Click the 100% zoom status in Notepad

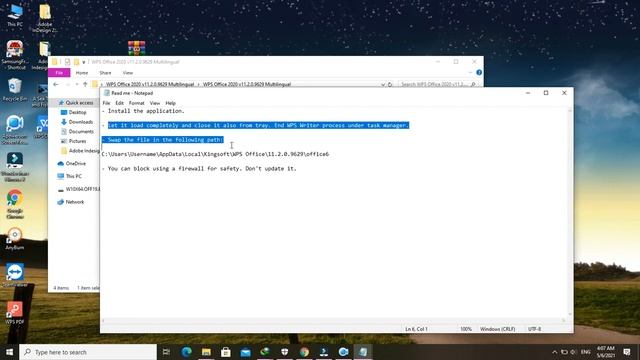coord(466,329)
